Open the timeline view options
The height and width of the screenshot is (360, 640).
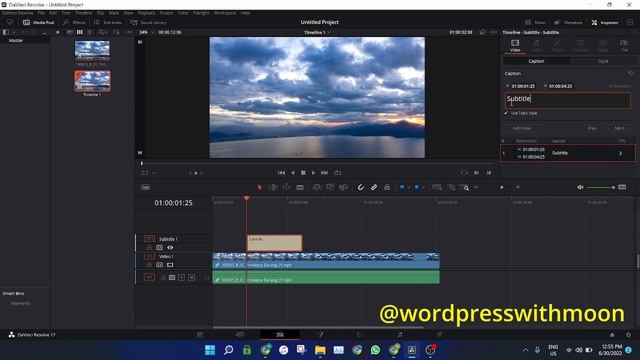(x=145, y=187)
